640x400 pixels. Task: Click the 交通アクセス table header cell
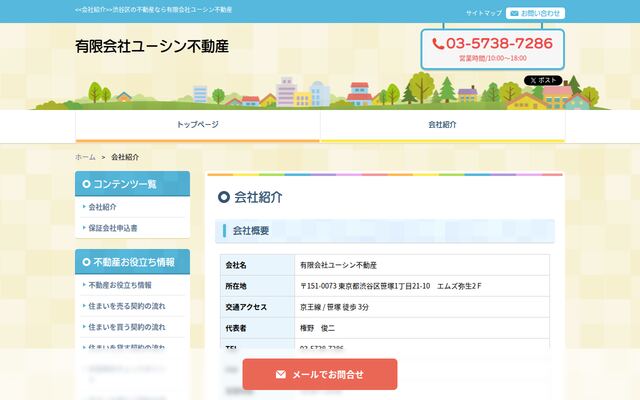(x=258, y=307)
